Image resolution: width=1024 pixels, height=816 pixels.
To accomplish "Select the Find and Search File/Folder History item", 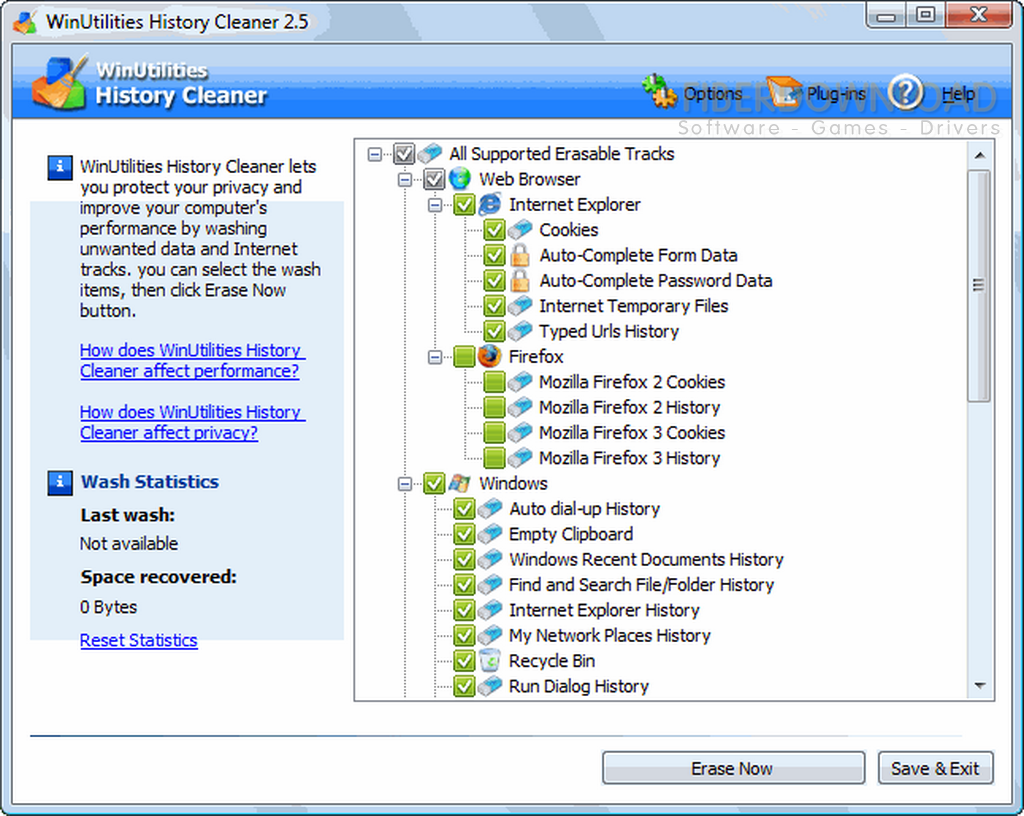I will (641, 585).
